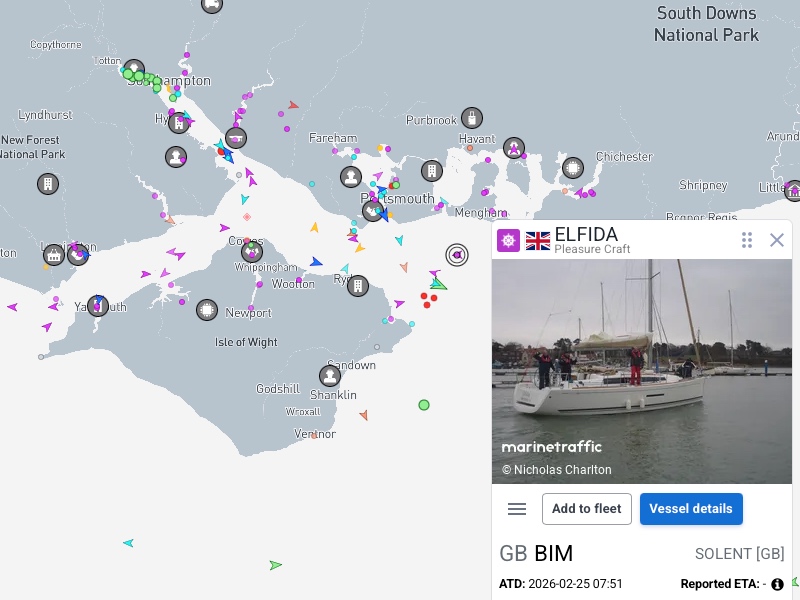The width and height of the screenshot is (800, 600).
Task: Click the United Kingdom flag icon
Action: (x=538, y=241)
